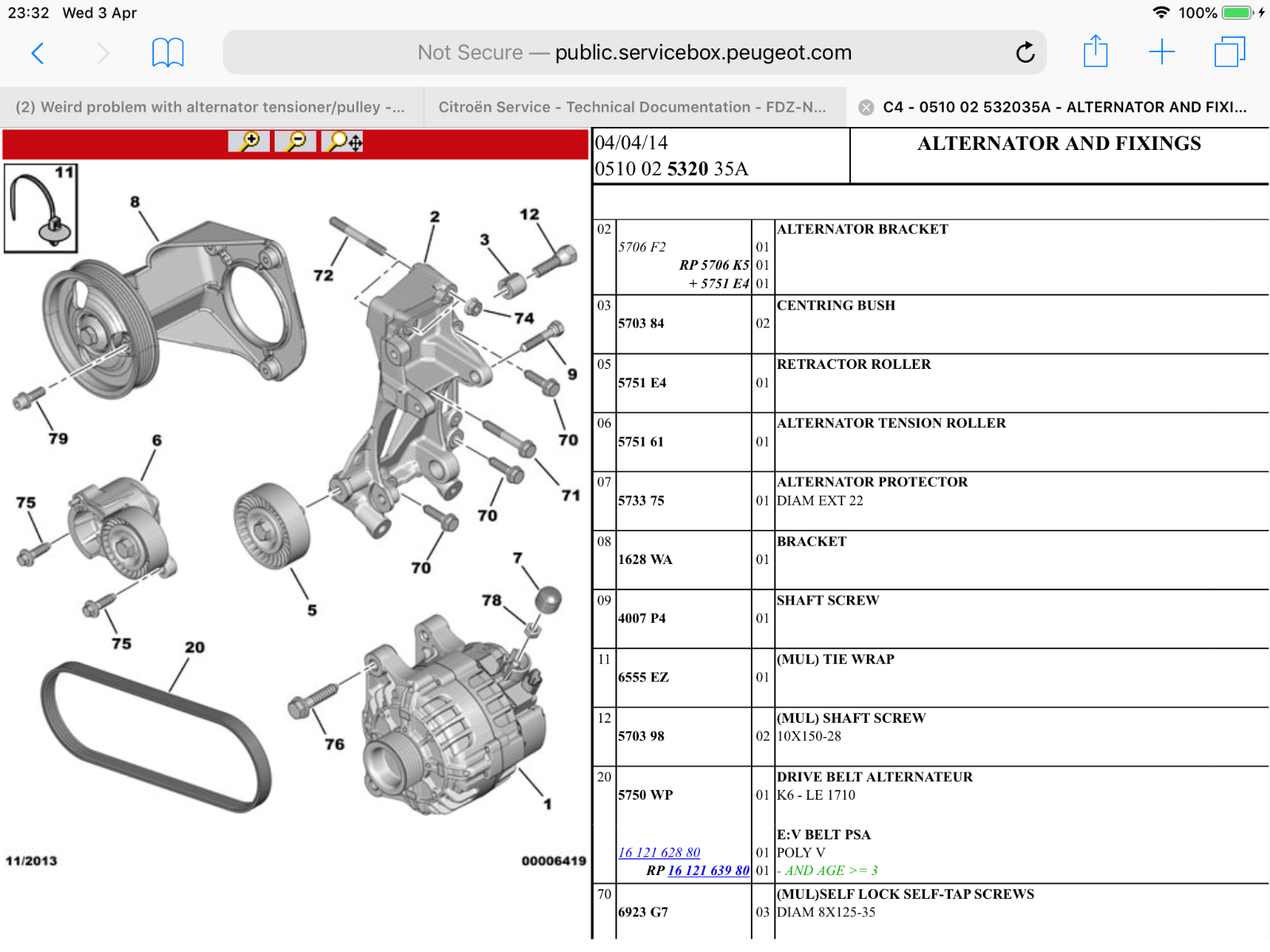Zoom in on the parts diagram
This screenshot has width=1270, height=952.
[249, 142]
